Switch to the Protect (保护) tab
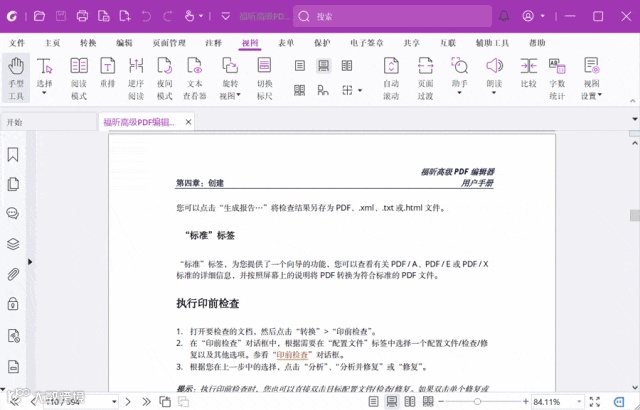 pos(322,43)
